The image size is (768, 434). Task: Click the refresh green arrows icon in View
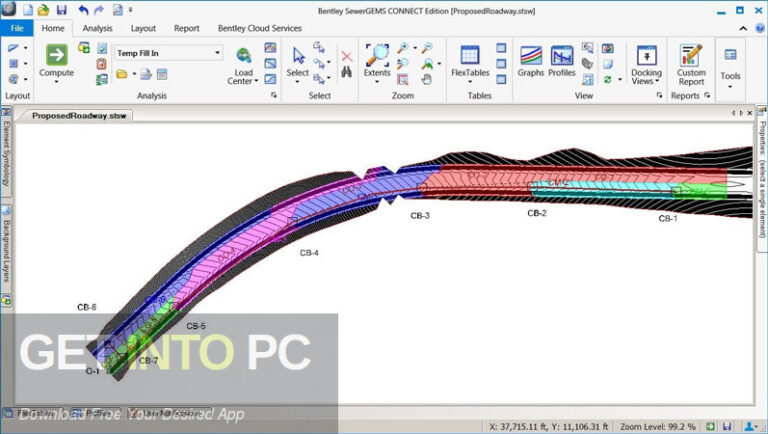point(608,79)
